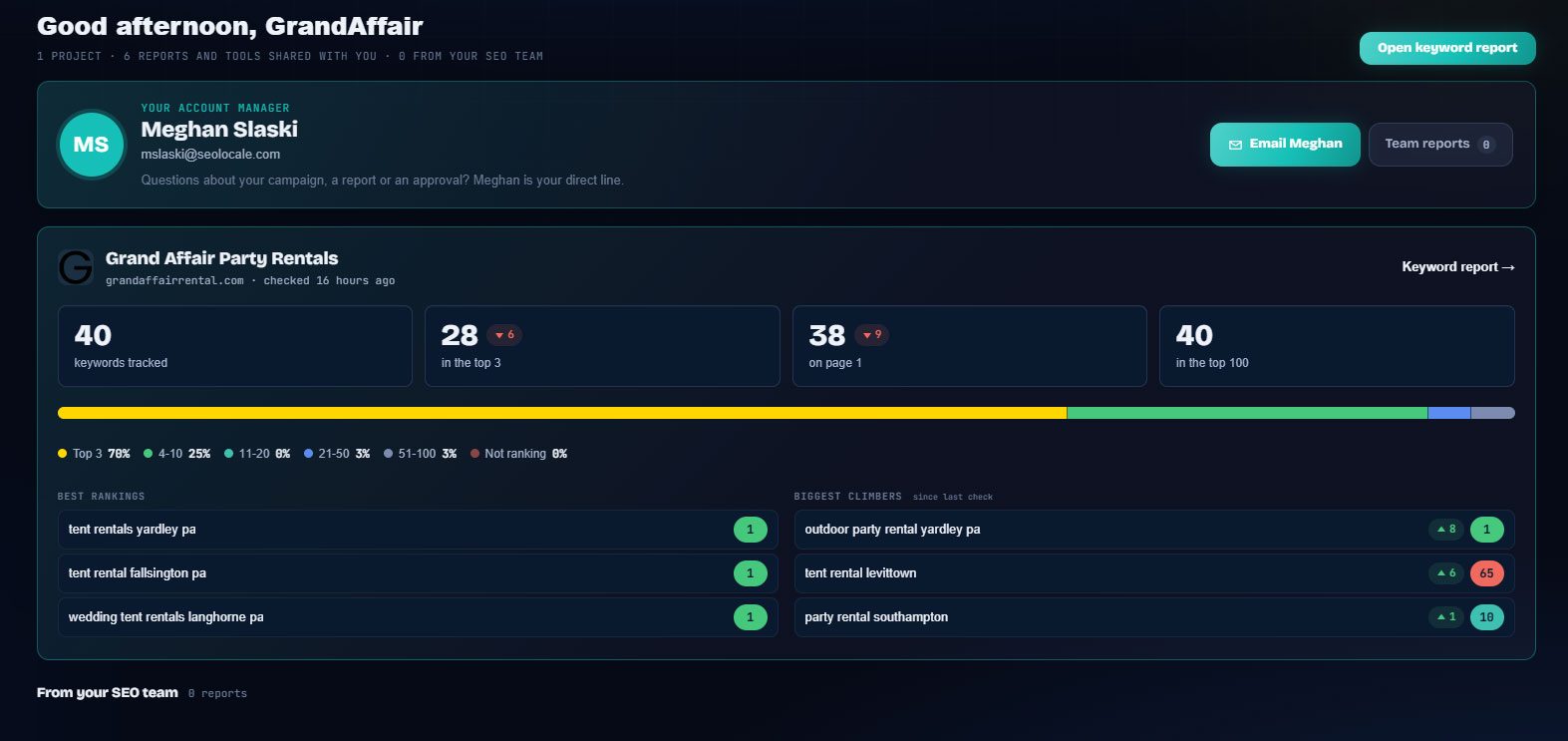The height and width of the screenshot is (741, 1568).
Task: Click the red down 6 change badge
Action: pos(504,335)
